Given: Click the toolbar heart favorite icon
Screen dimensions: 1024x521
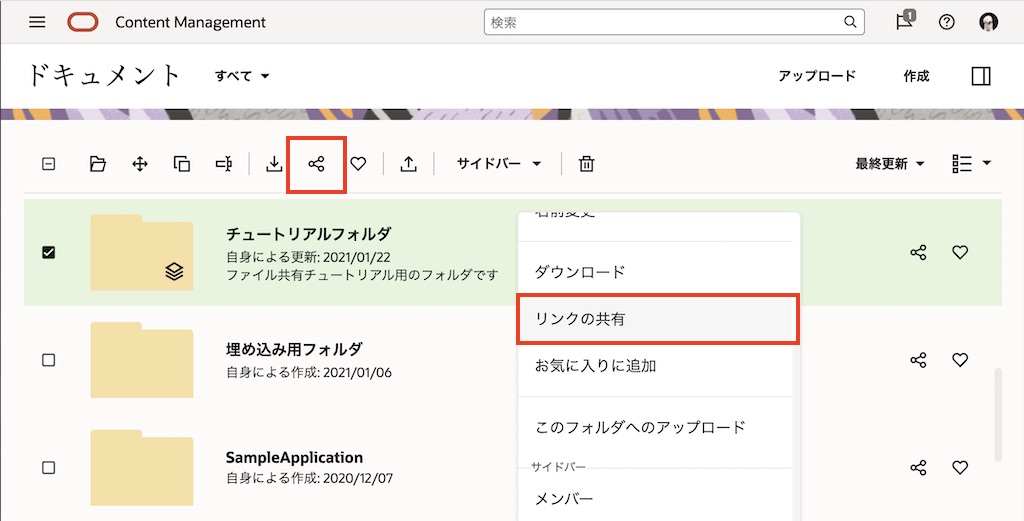Looking at the screenshot, I should 358,164.
